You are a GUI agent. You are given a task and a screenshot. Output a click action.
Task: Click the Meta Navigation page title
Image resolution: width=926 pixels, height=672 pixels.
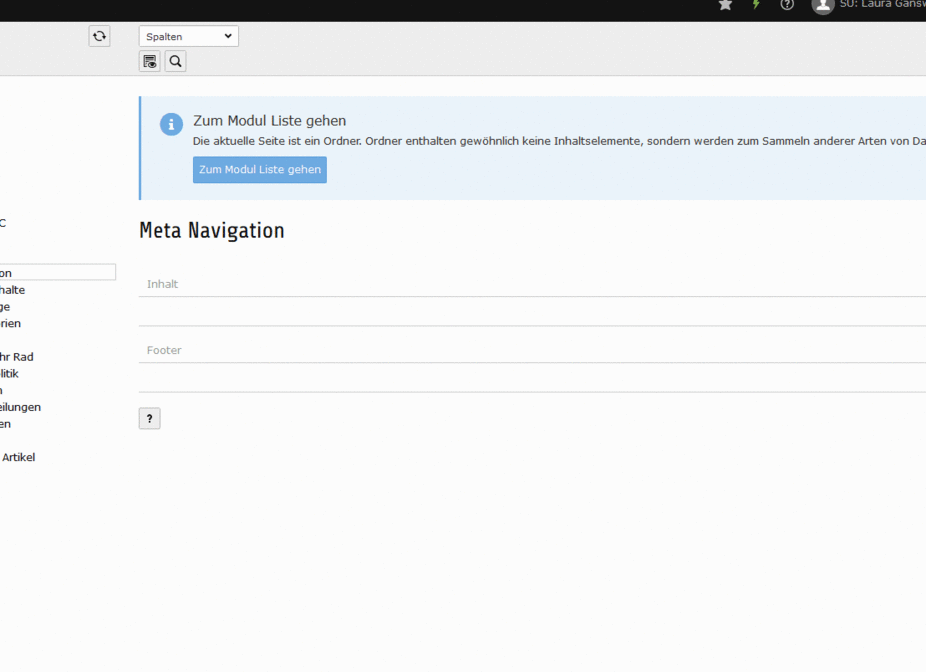(212, 231)
